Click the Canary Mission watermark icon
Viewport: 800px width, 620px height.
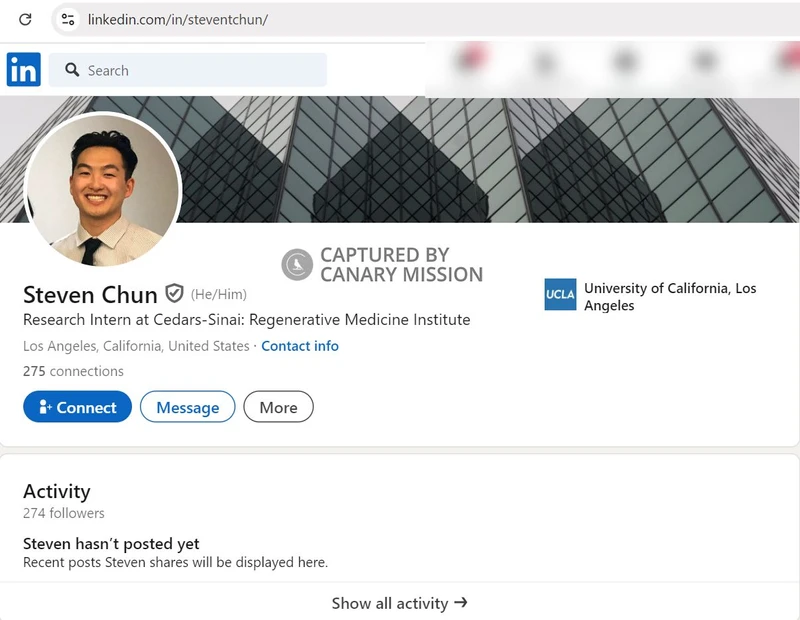click(x=295, y=261)
